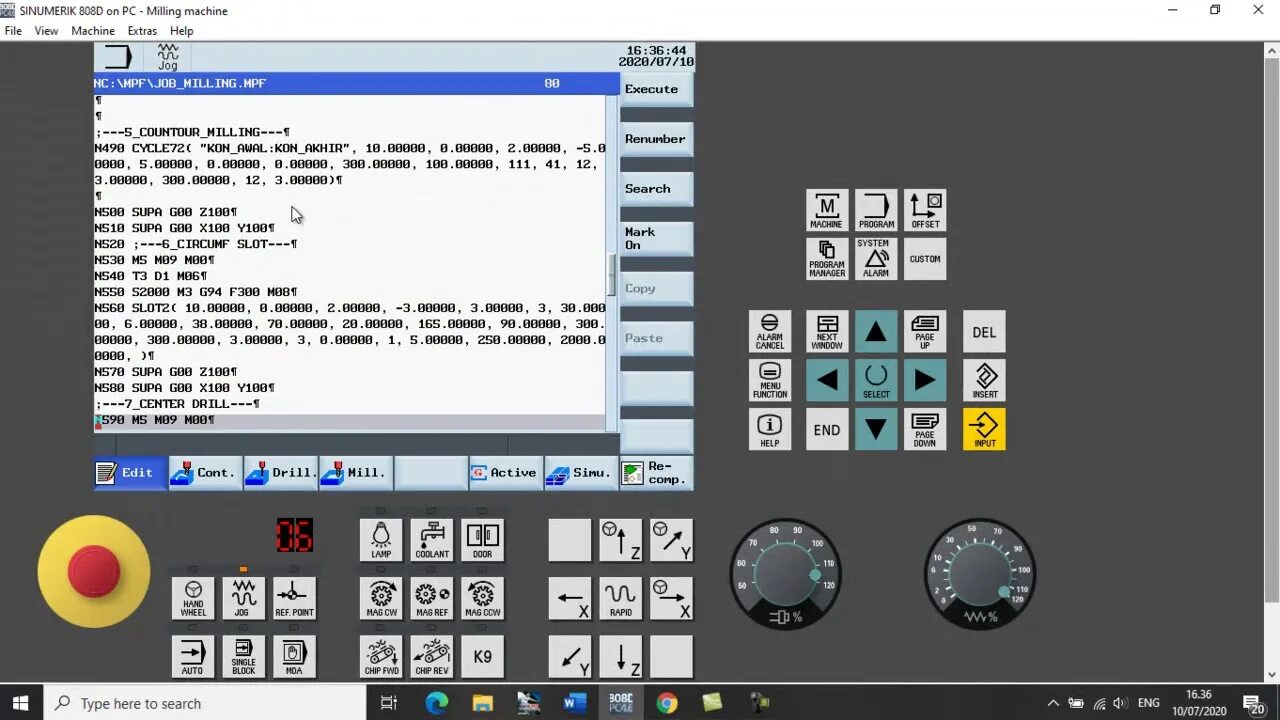Select MDA mode button
This screenshot has width=1280, height=720.
pyautogui.click(x=294, y=656)
